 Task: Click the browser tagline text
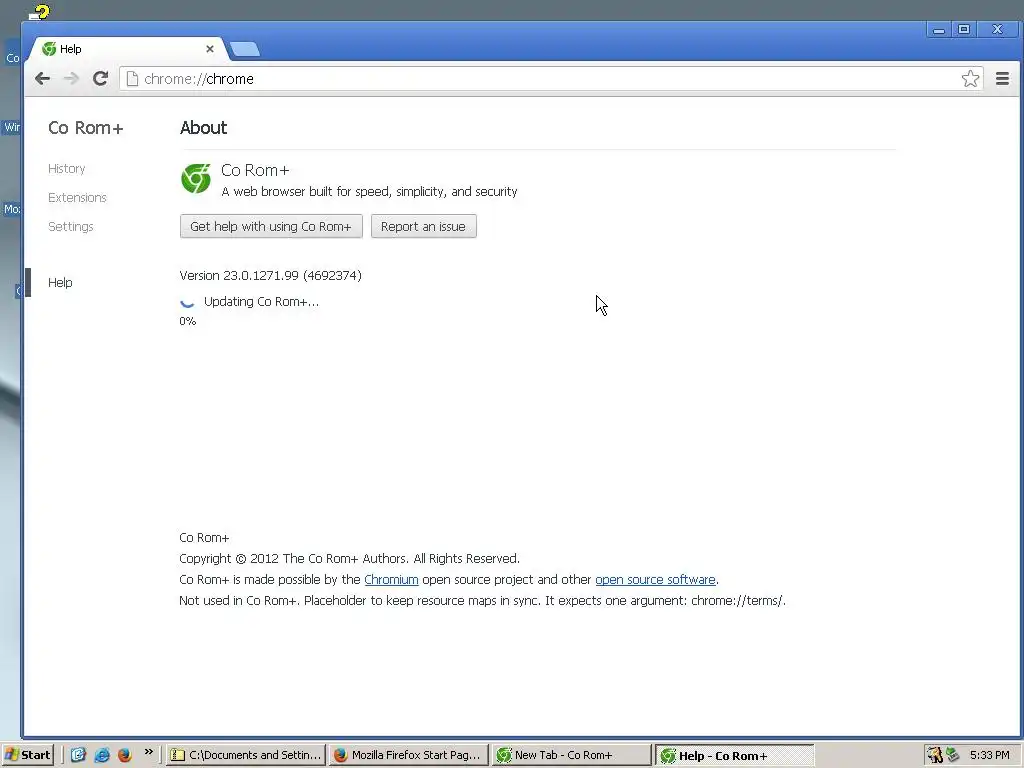(x=370, y=191)
